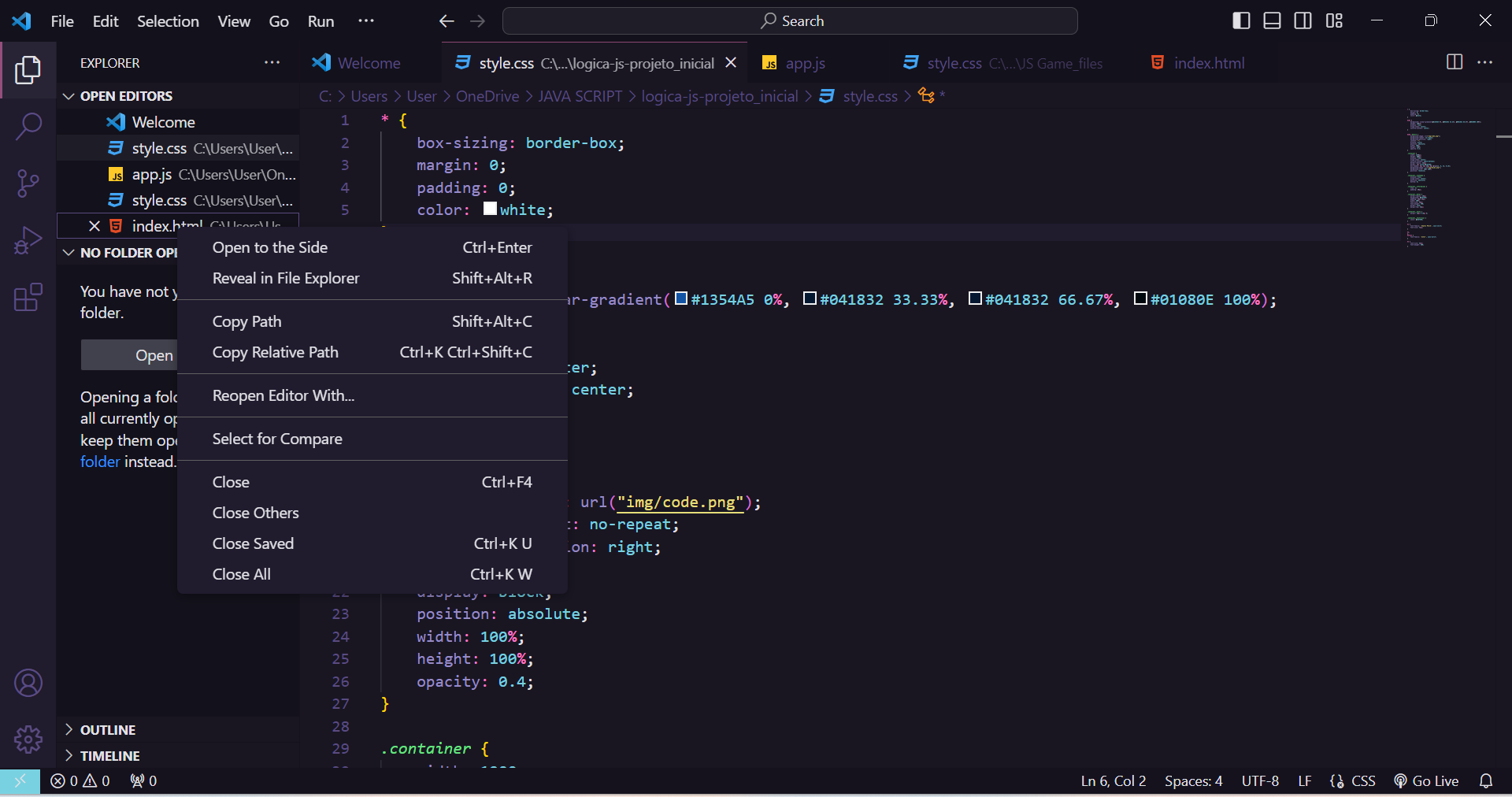Open color picker for #1354A5 swatch

pos(682,298)
